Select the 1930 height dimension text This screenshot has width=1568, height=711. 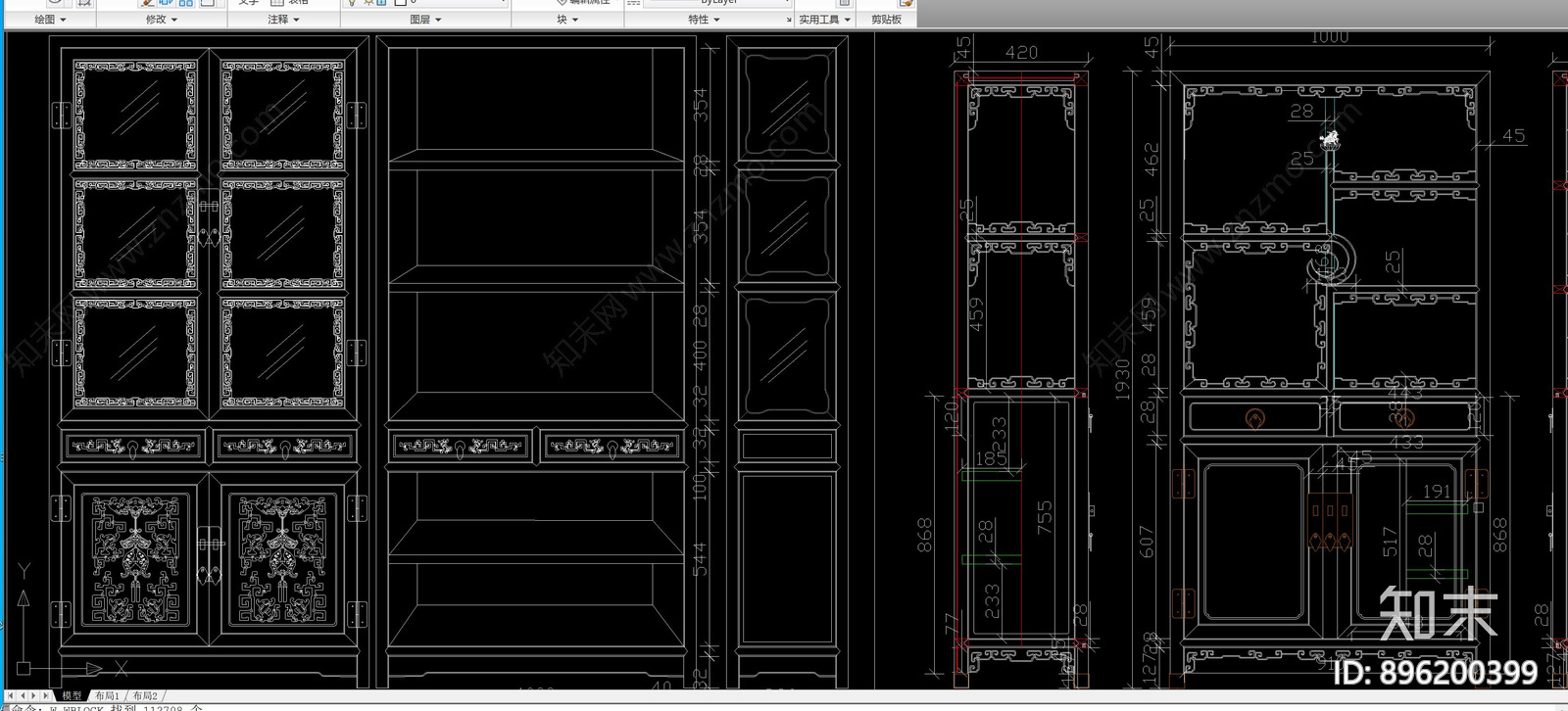1123,380
